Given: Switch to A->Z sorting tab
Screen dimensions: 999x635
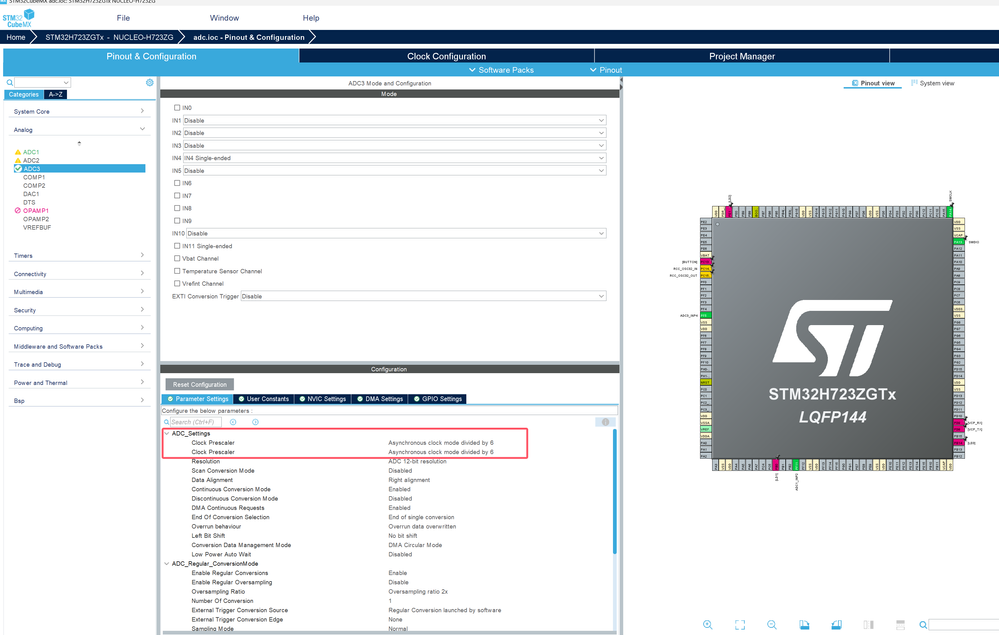Looking at the screenshot, I should 55,94.
